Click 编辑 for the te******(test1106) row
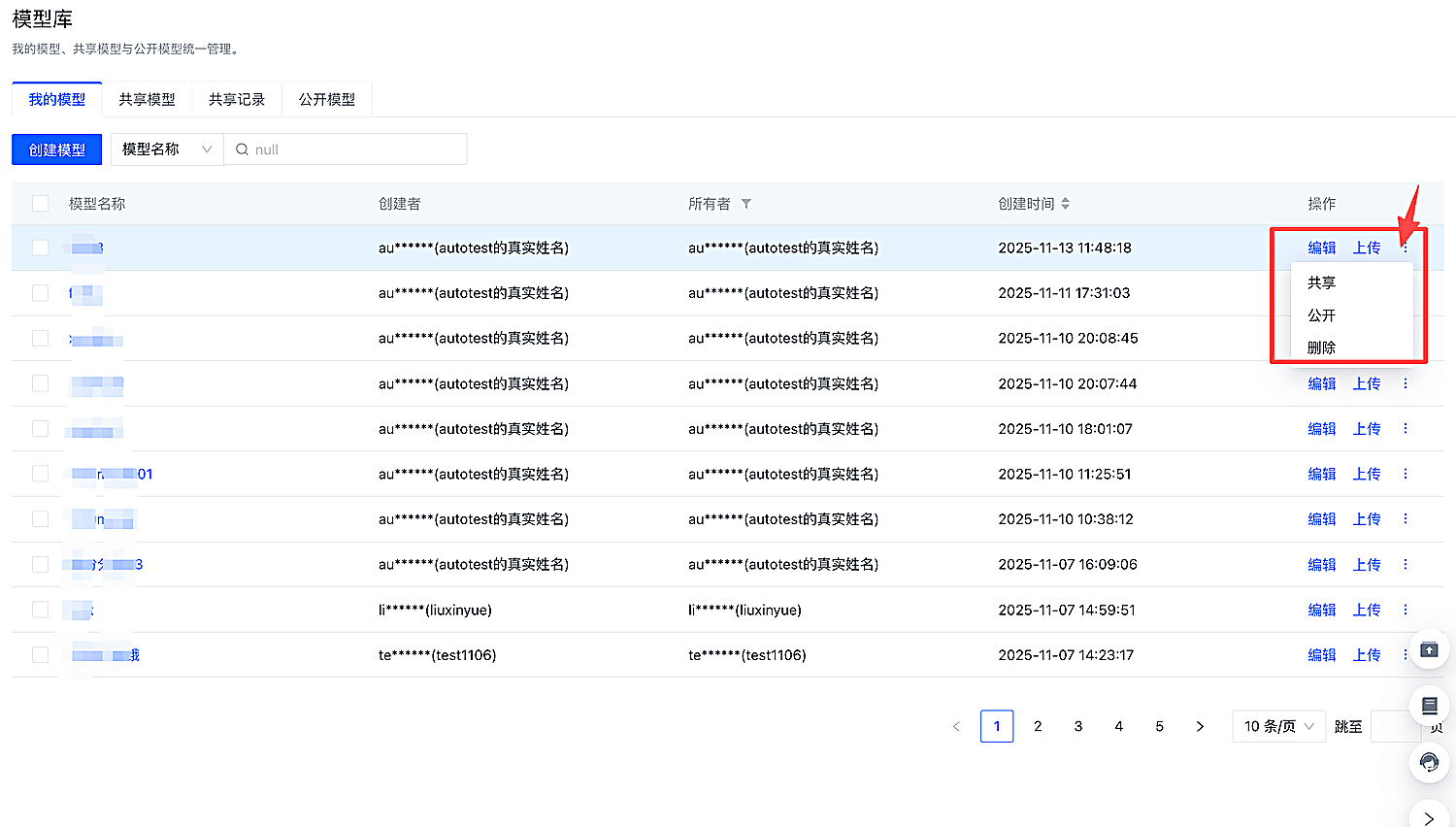Viewport: 1456px width, 827px height. (1321, 655)
